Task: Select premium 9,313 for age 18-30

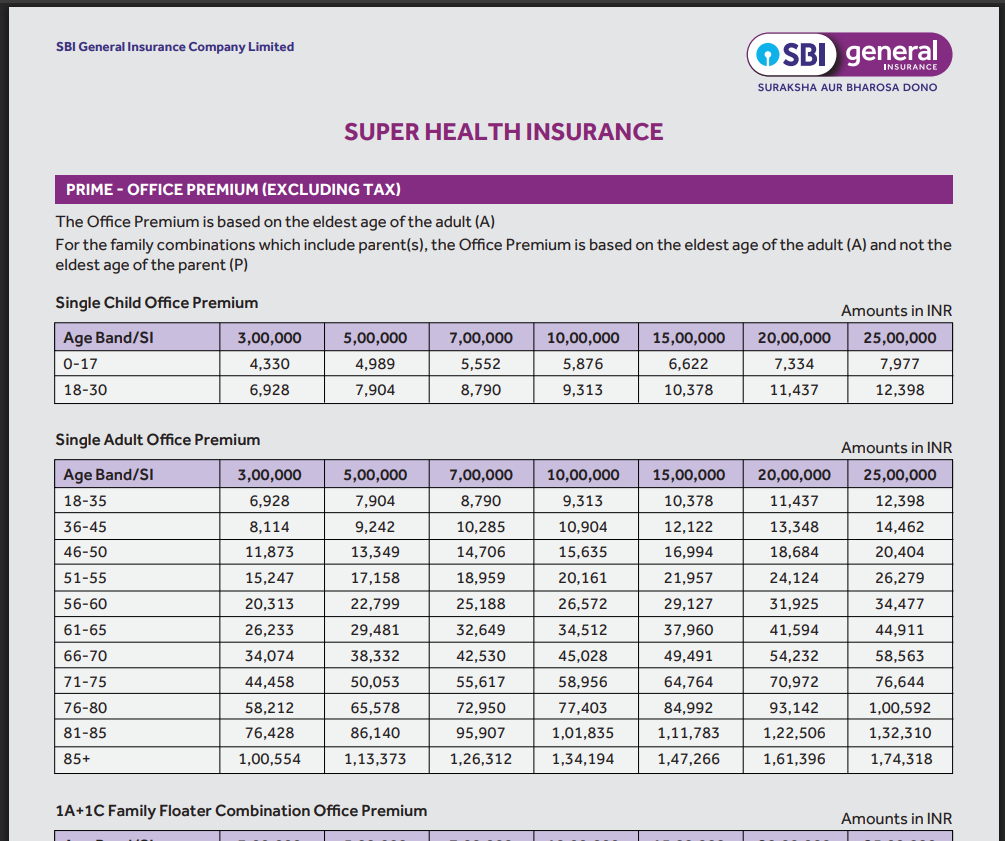Action: tap(585, 390)
